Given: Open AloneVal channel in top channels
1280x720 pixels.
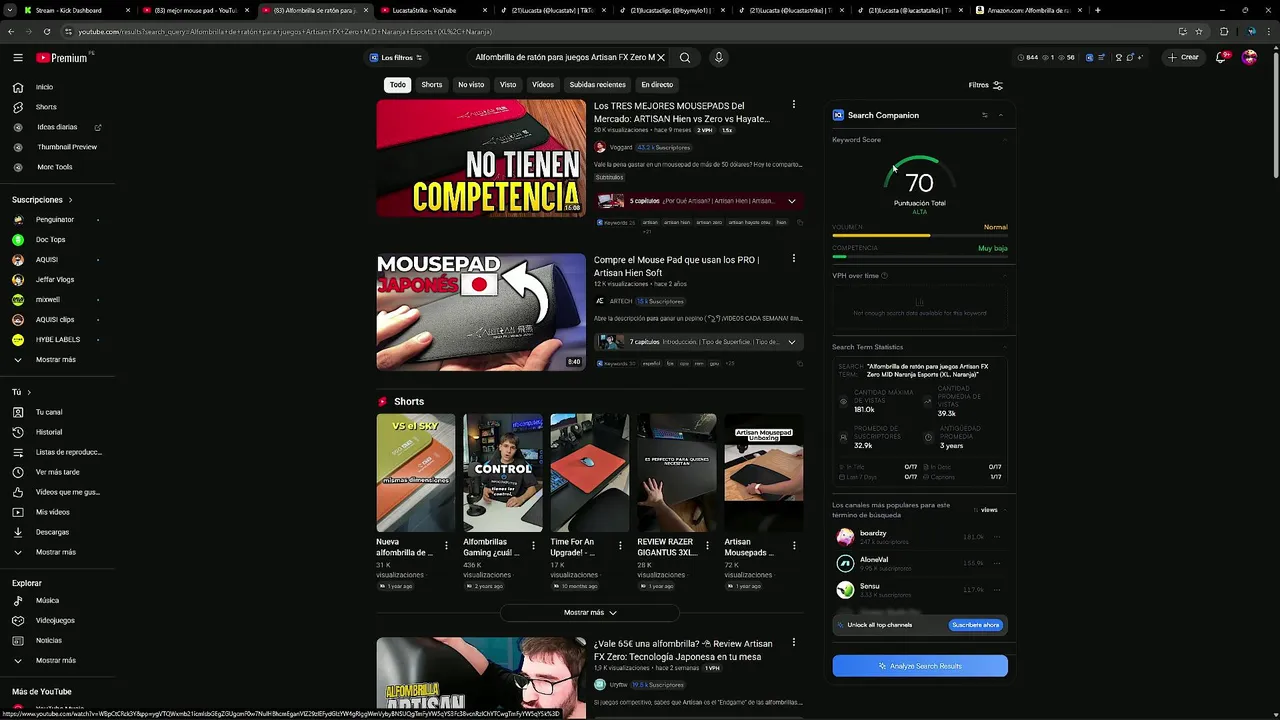Looking at the screenshot, I should point(874,560).
